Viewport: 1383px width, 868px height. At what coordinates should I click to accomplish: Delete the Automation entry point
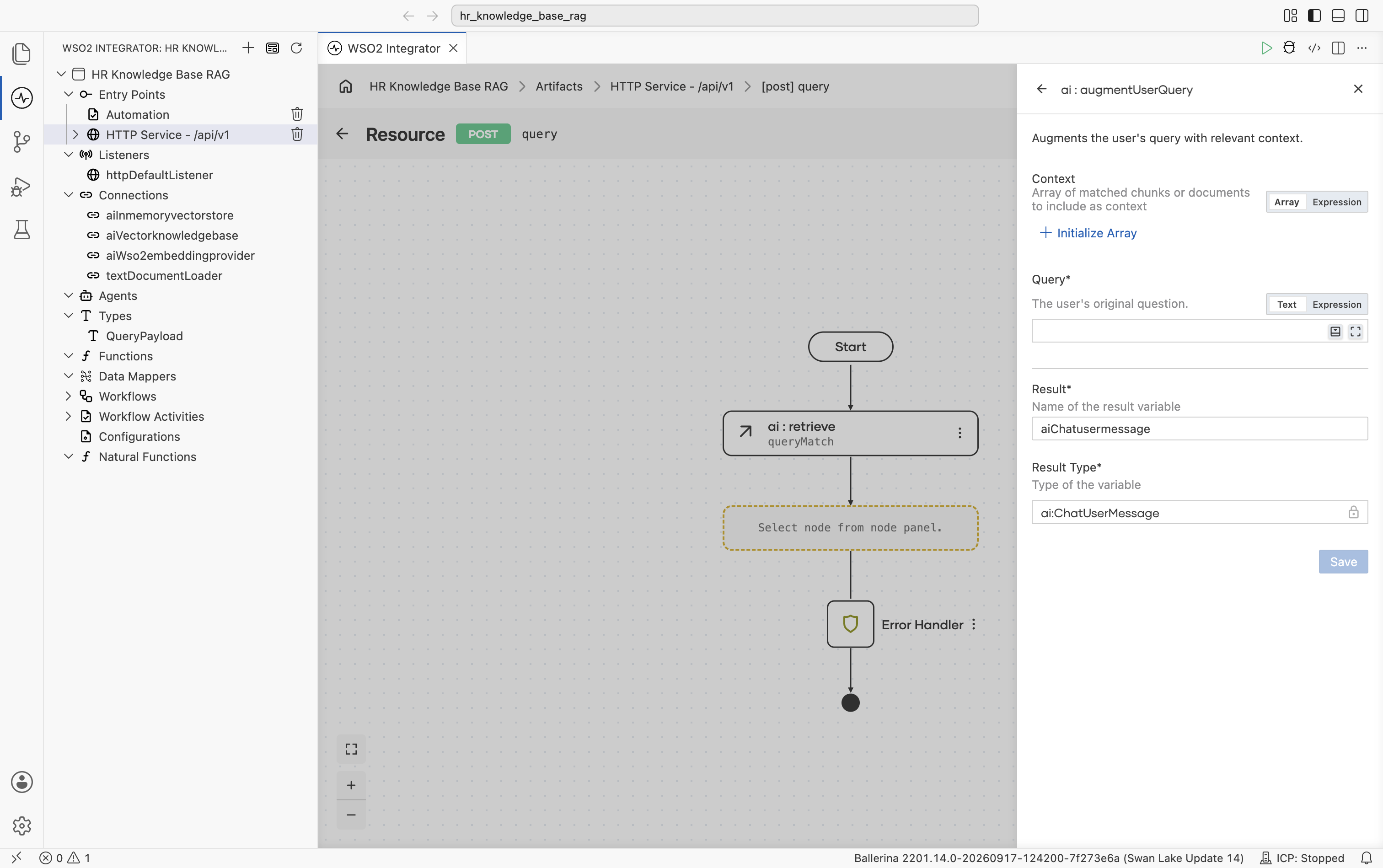point(297,114)
